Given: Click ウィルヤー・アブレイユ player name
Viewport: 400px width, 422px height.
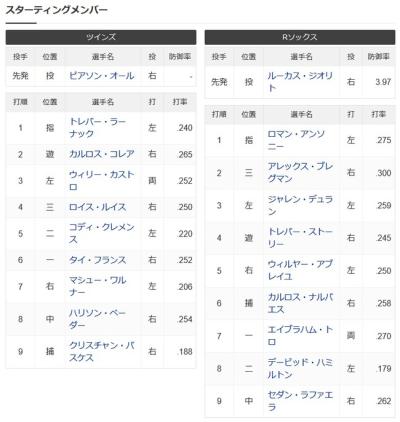Looking at the screenshot, I should 300,270.
